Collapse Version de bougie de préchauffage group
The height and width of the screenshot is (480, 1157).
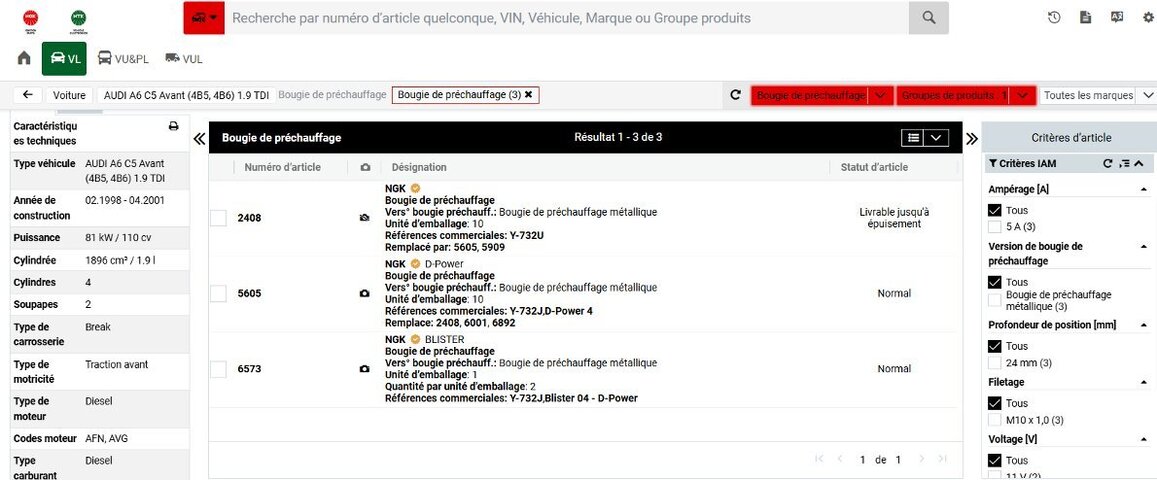1144,246
